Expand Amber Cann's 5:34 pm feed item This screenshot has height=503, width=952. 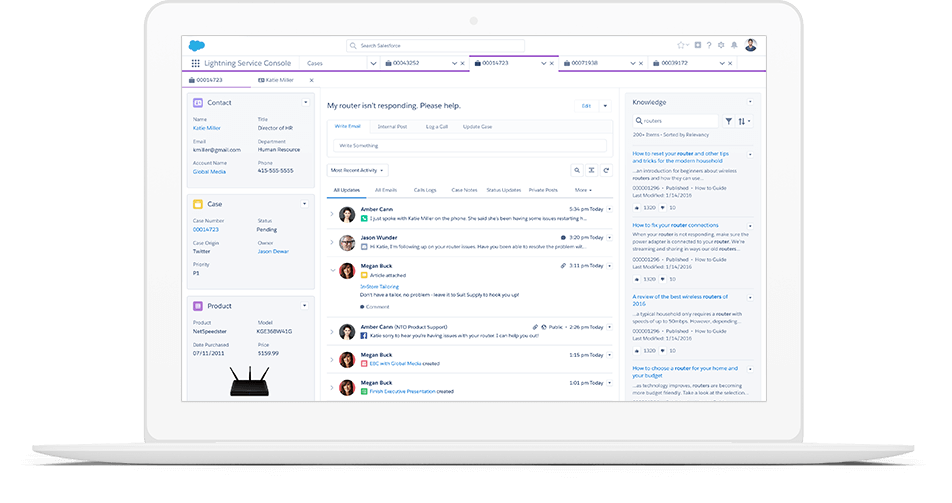[x=332, y=214]
